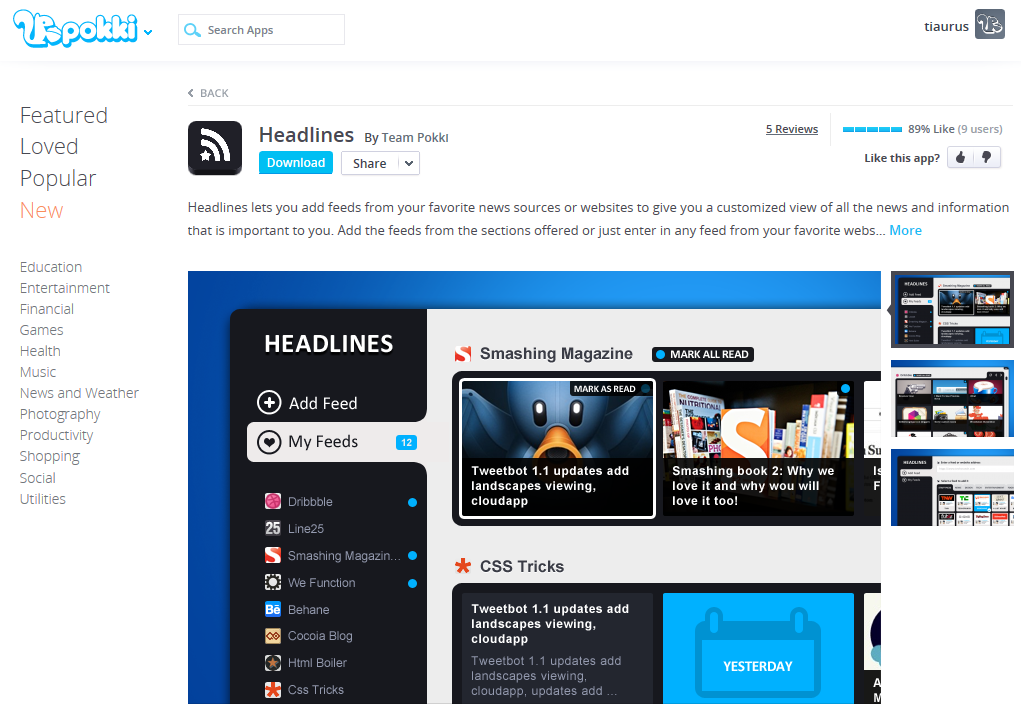The width and height of the screenshot is (1021, 715).
Task: Click the YESTERDAY calendar tile
Action: (x=758, y=648)
